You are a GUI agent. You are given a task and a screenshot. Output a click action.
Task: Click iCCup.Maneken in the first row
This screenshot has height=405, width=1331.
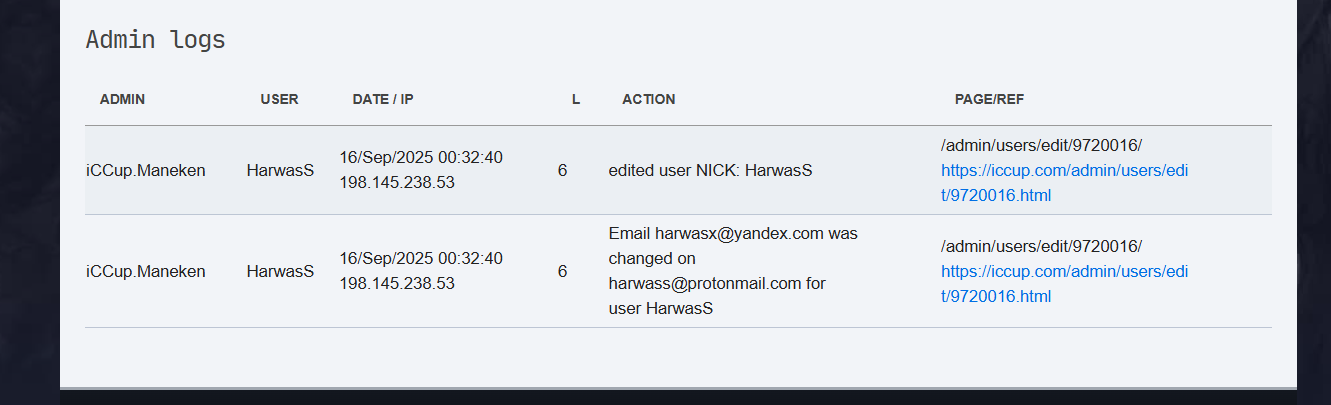[146, 171]
